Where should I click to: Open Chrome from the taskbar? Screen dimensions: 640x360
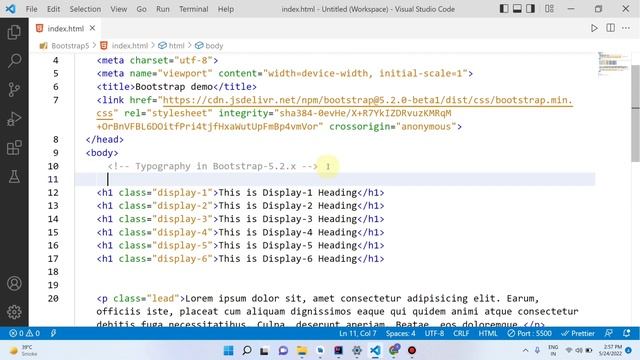point(393,351)
